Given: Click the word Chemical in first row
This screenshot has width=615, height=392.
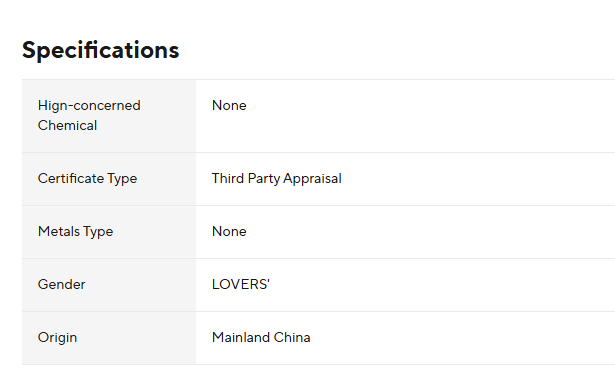Looking at the screenshot, I should [x=67, y=126].
